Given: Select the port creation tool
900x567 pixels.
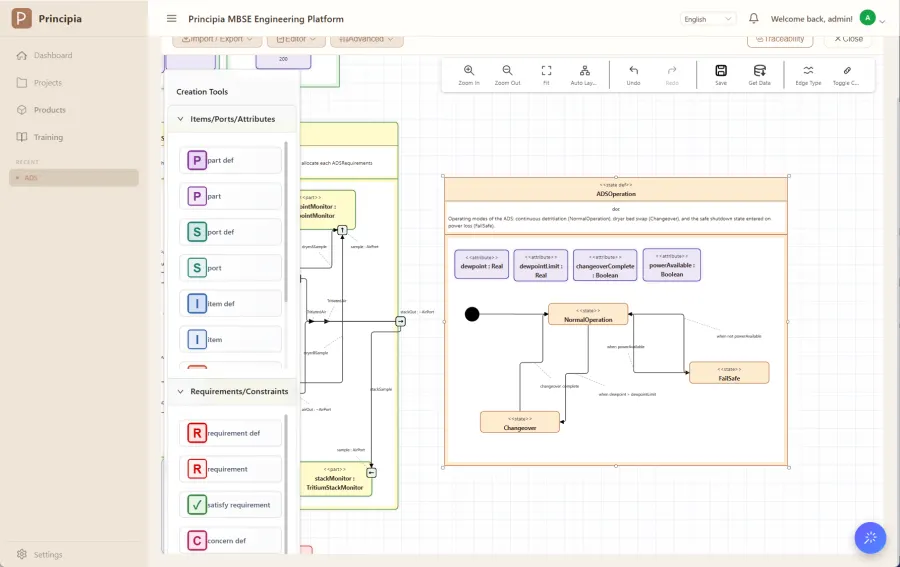Looking at the screenshot, I should tap(230, 268).
